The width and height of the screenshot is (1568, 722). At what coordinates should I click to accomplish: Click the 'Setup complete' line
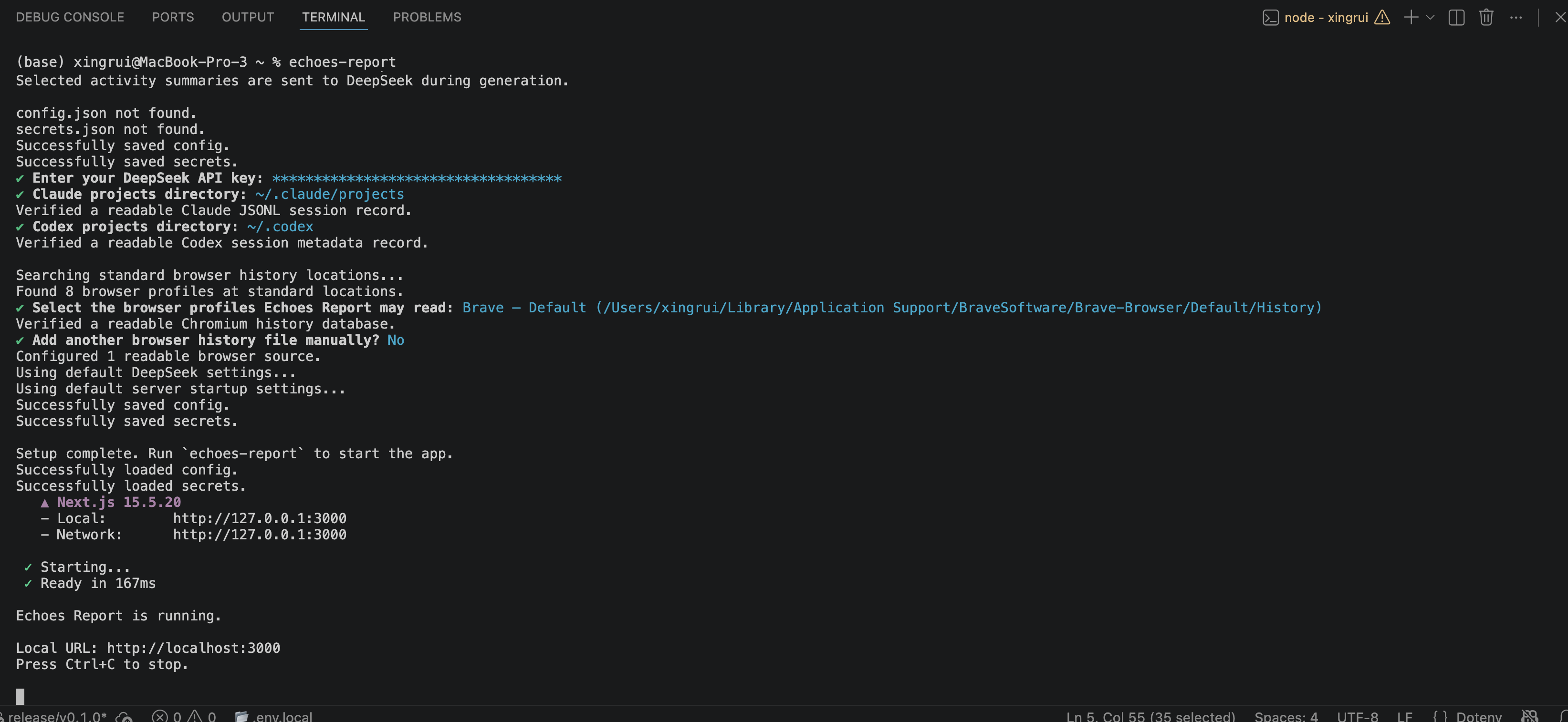click(x=234, y=454)
